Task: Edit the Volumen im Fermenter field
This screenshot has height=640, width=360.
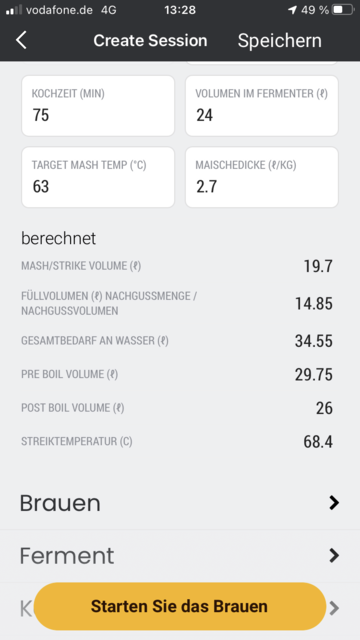Action: tap(262, 106)
